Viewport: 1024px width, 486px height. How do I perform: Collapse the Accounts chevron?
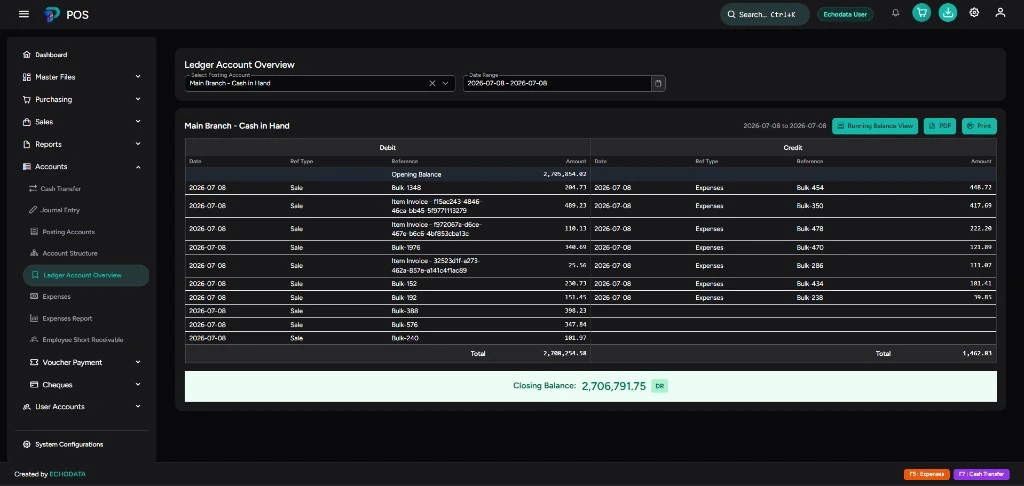pyautogui.click(x=138, y=167)
